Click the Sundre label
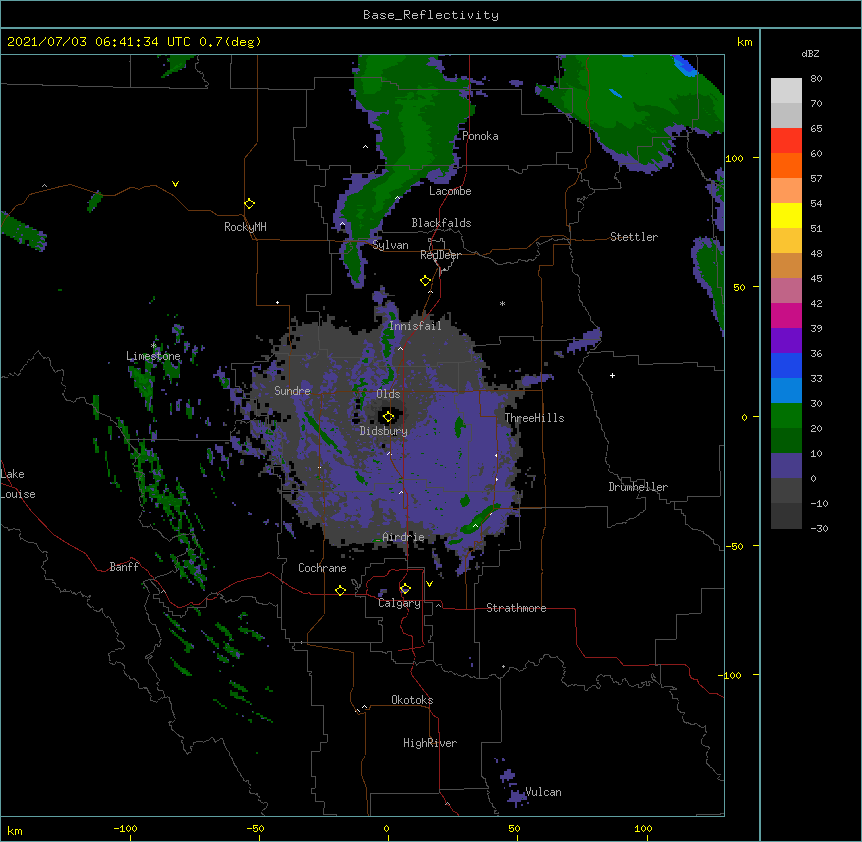862x842 pixels. tap(292, 391)
